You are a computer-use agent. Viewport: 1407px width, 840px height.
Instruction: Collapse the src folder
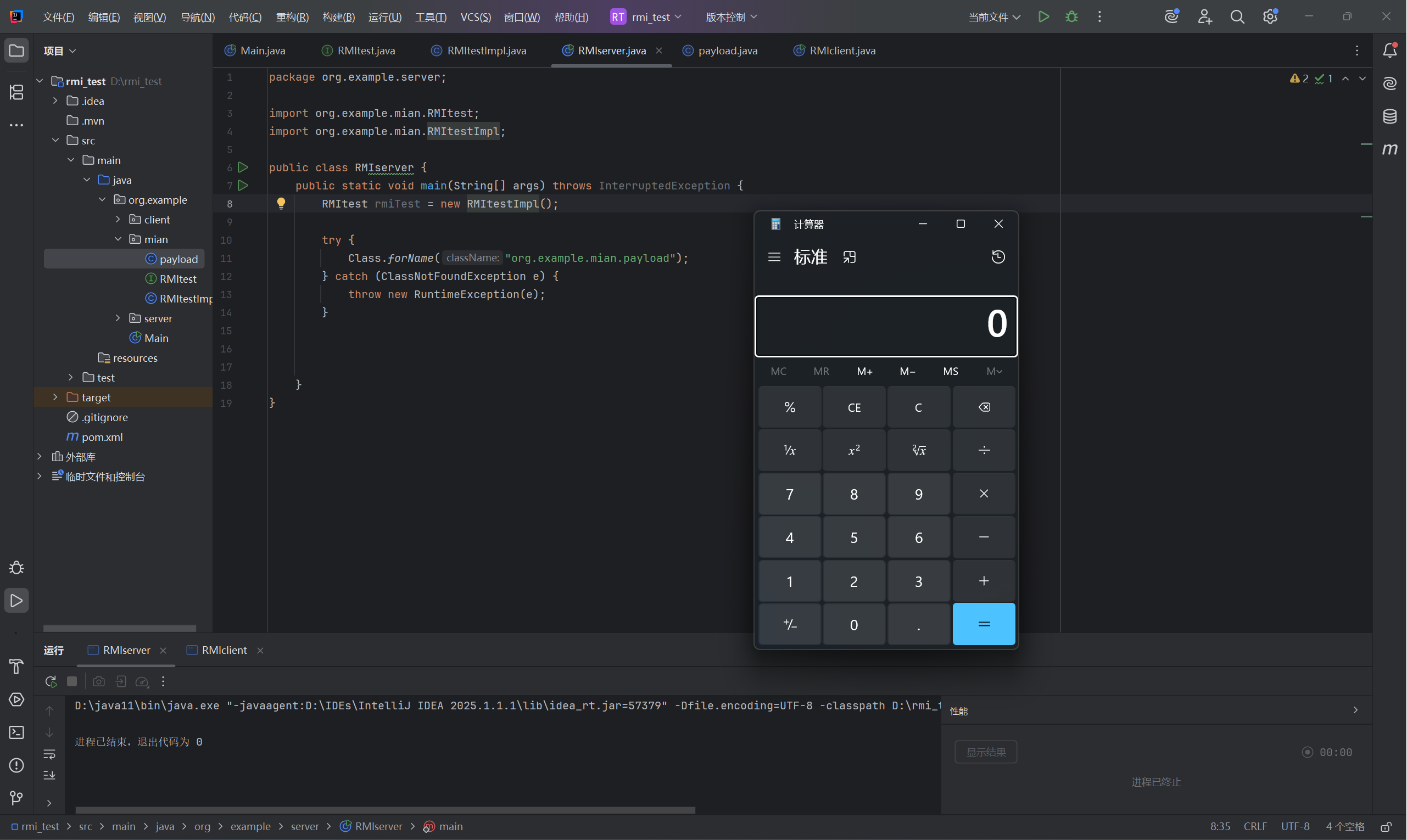[x=55, y=141]
